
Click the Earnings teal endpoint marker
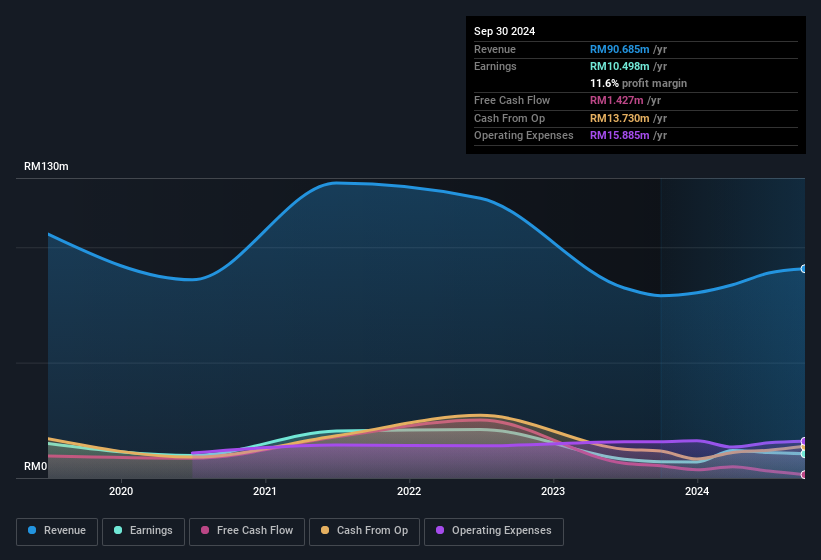(804, 454)
